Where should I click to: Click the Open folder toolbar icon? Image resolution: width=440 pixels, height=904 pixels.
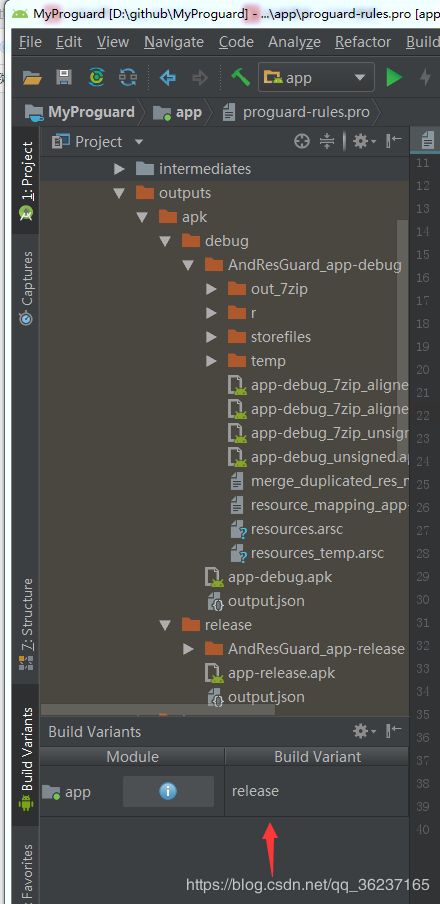point(32,77)
